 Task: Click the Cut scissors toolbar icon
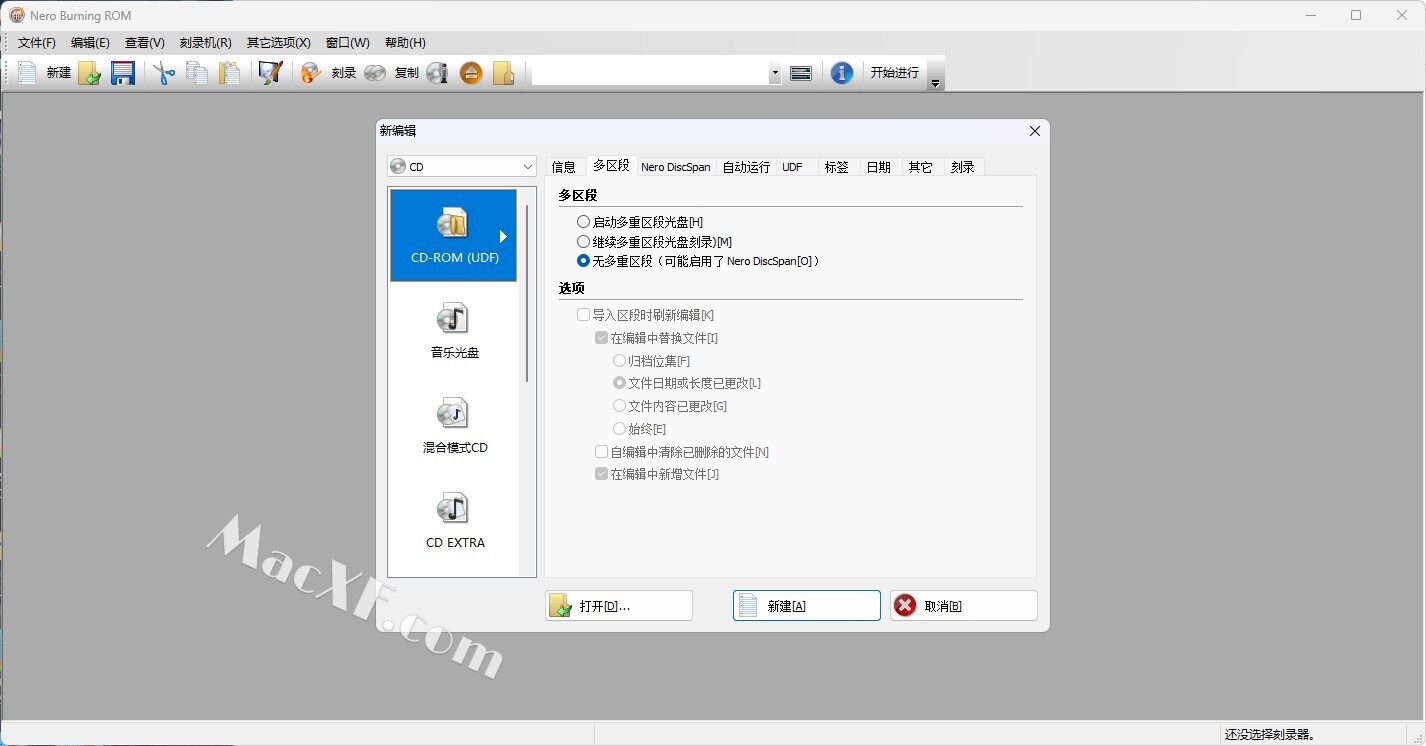[x=163, y=73]
